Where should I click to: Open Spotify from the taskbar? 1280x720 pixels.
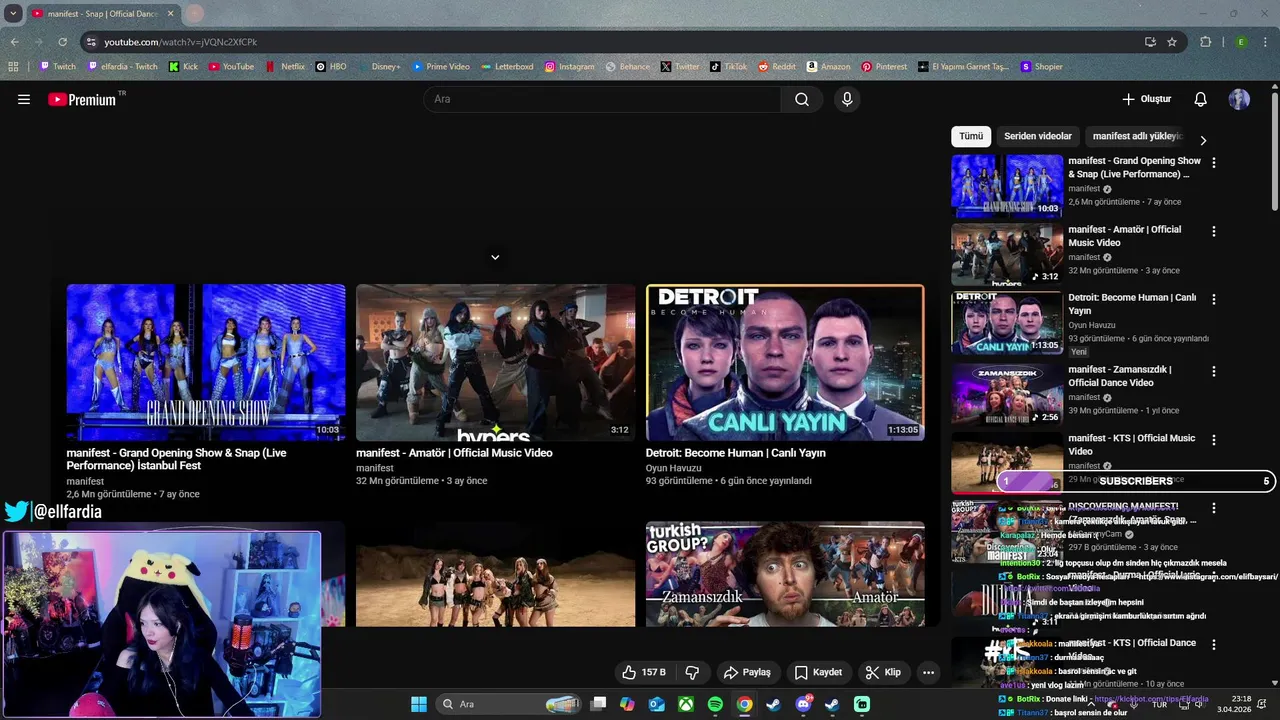click(x=715, y=704)
